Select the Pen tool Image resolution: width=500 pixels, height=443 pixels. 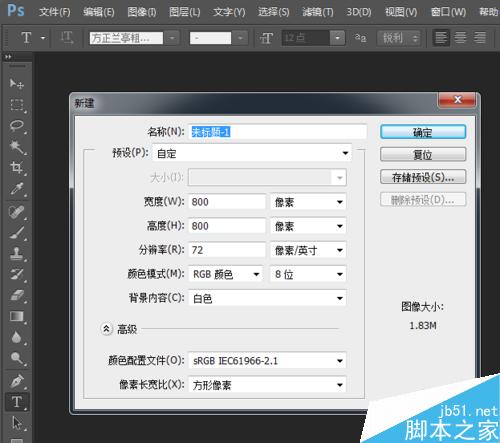[x=17, y=381]
